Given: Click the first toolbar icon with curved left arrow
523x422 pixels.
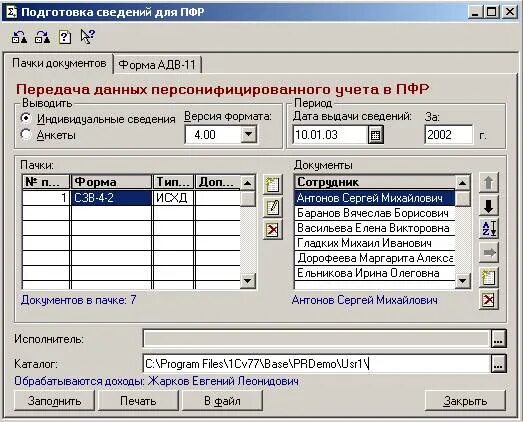Looking at the screenshot, I should click(19, 37).
